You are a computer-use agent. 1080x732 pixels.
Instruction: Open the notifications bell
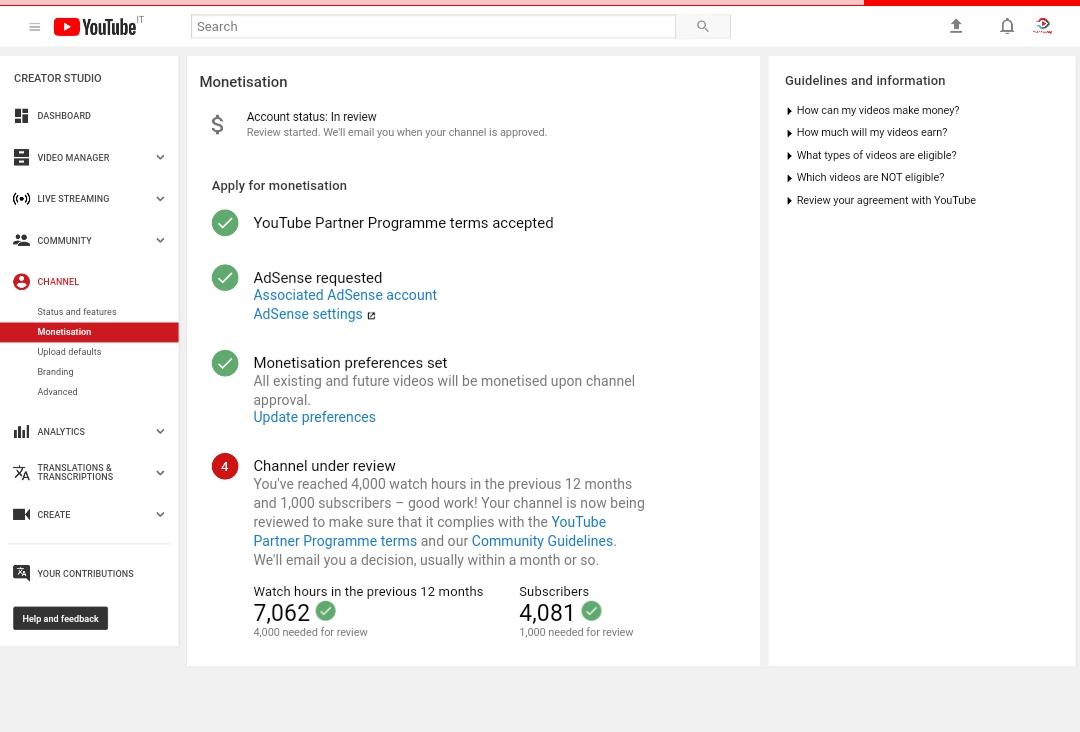click(x=1007, y=26)
